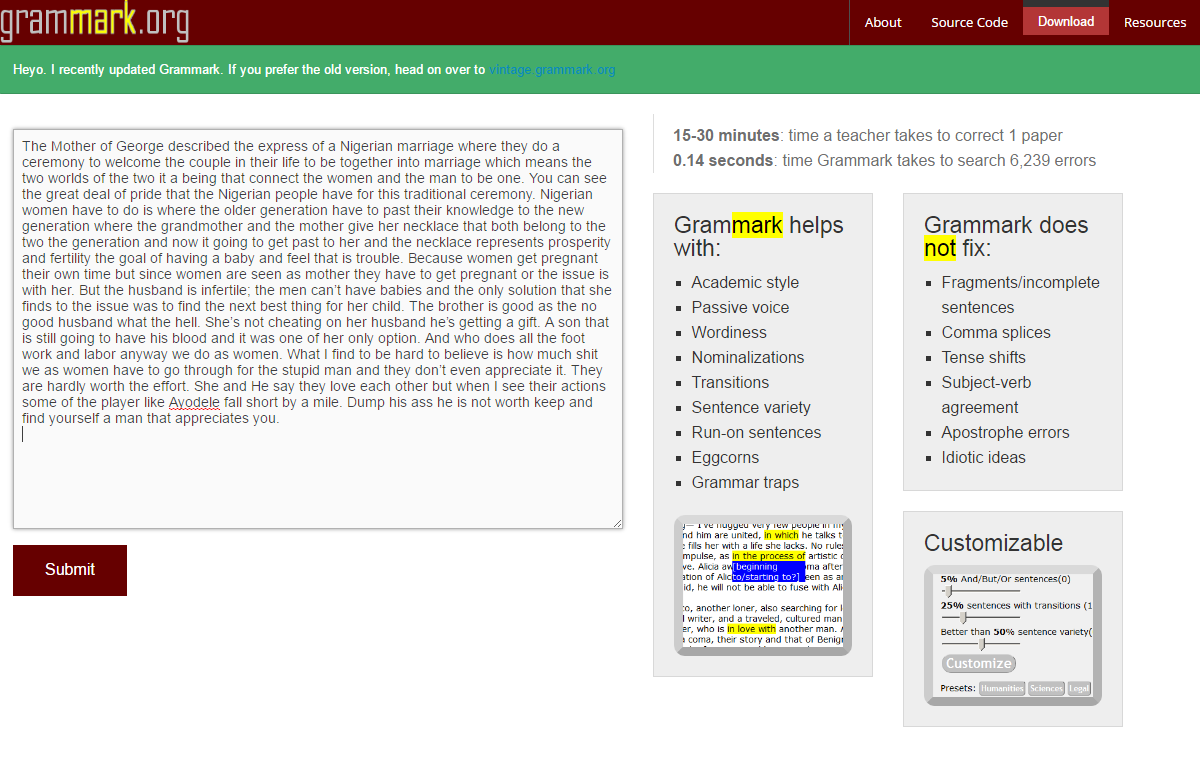Click inside the essay text area
1200x757 pixels.
tap(318, 328)
